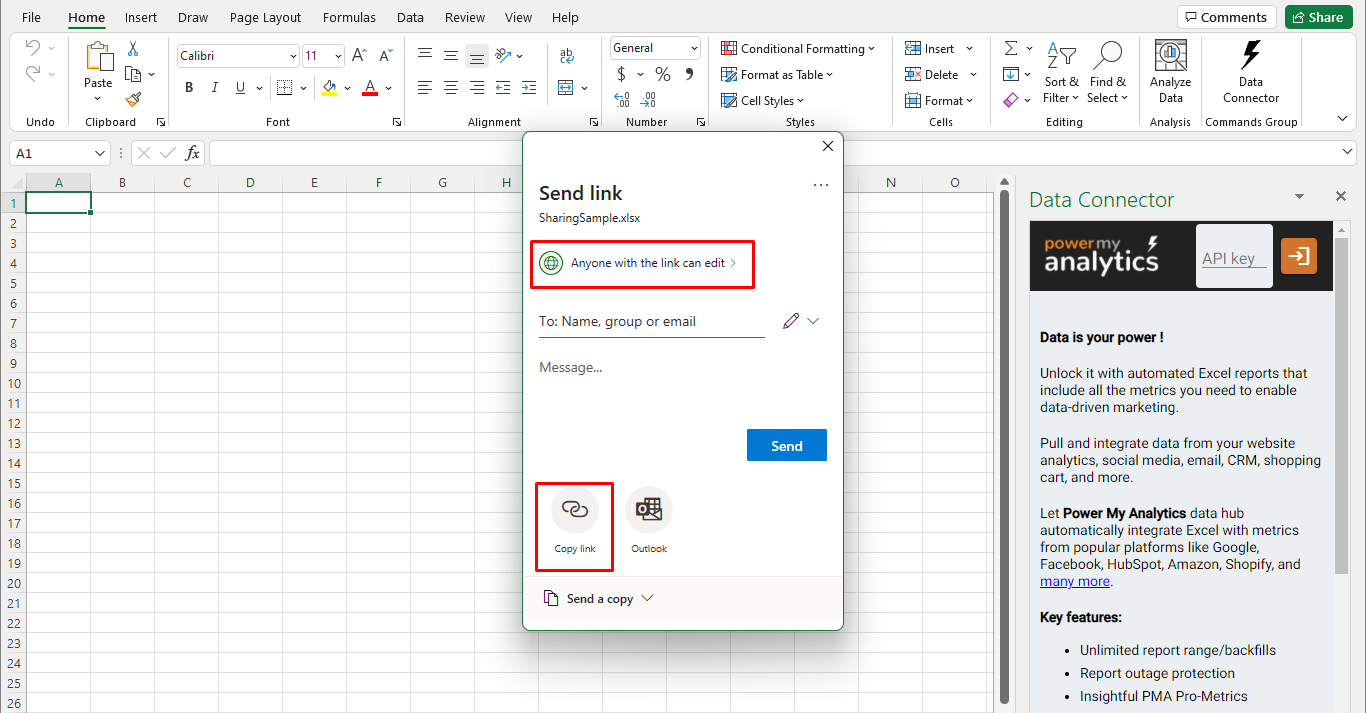The width and height of the screenshot is (1366, 713).
Task: Open the Review tab
Action: tap(464, 17)
